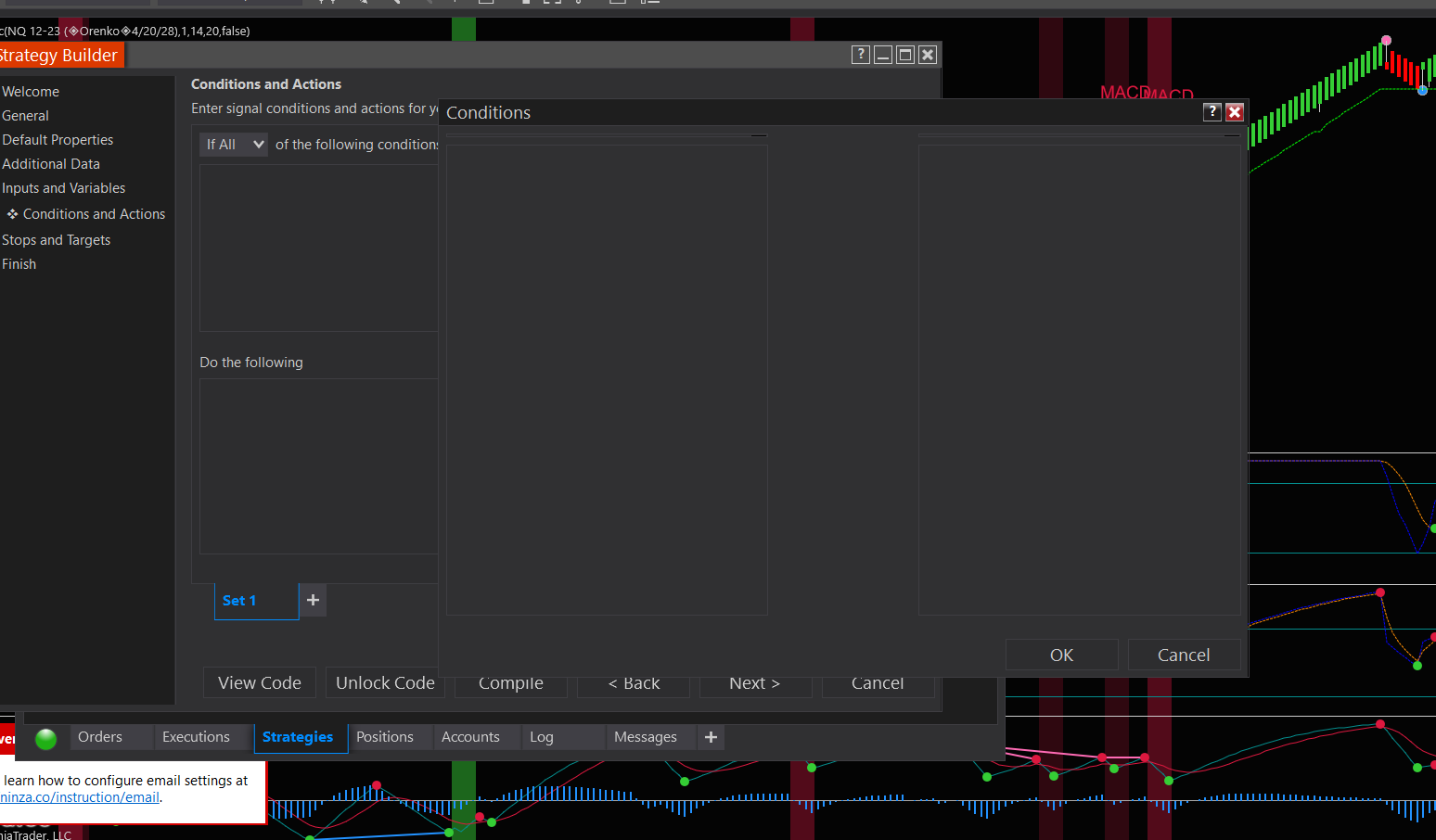The width and height of the screenshot is (1436, 840).
Task: Add a new condition set with plus
Action: [x=314, y=601]
